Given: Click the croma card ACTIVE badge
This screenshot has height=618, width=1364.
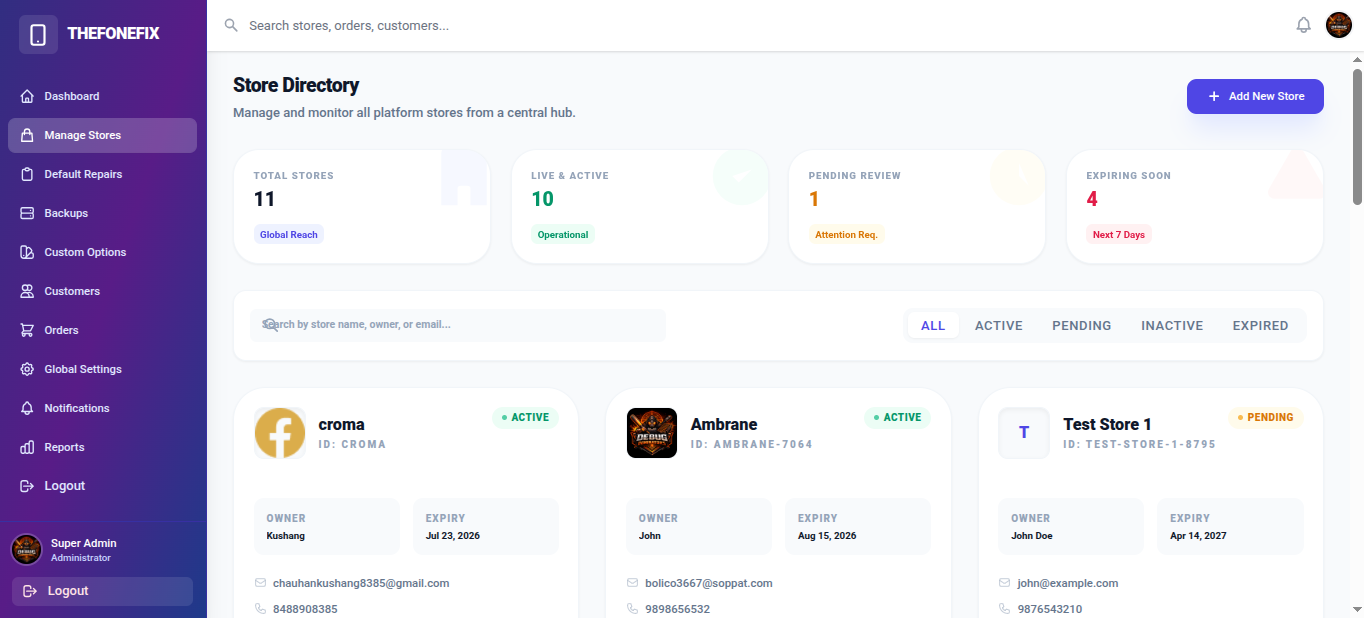Looking at the screenshot, I should (525, 417).
